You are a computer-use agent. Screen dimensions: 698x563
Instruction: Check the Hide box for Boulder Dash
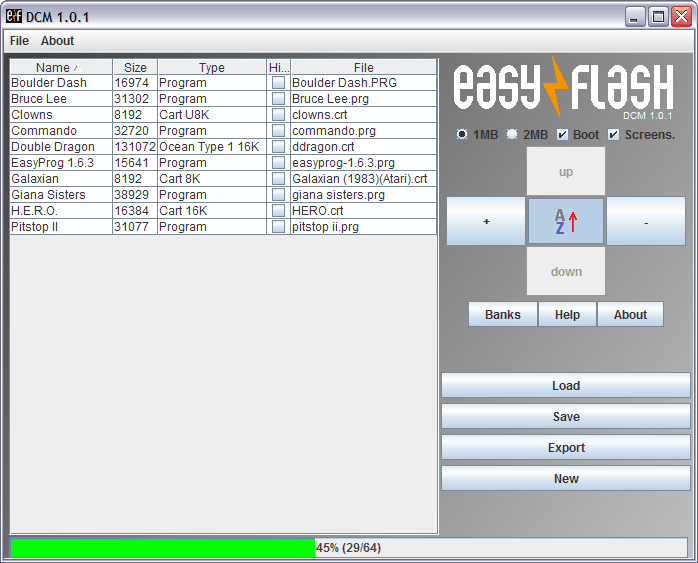tap(278, 83)
